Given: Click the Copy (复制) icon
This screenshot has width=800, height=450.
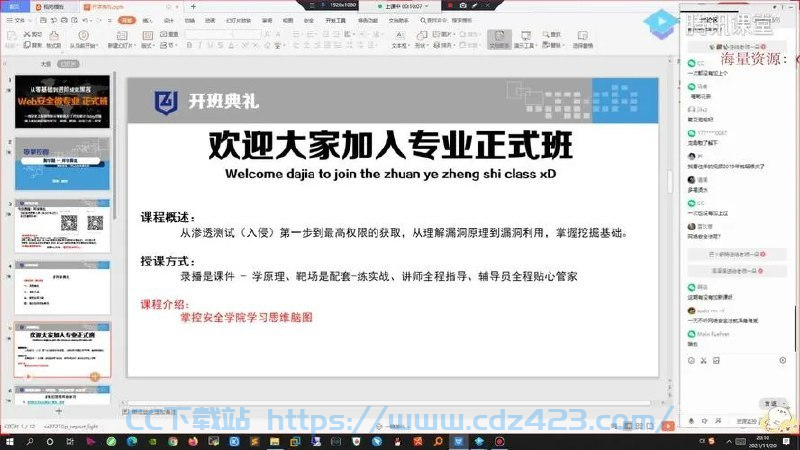Looking at the screenshot, I should [27, 45].
